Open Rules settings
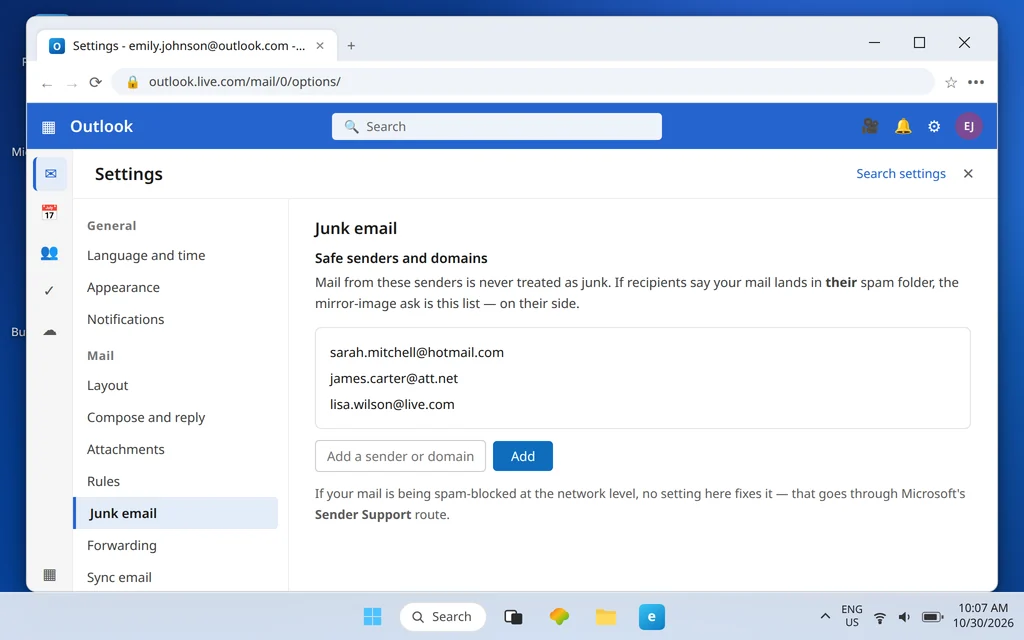This screenshot has width=1024, height=640. tap(103, 481)
